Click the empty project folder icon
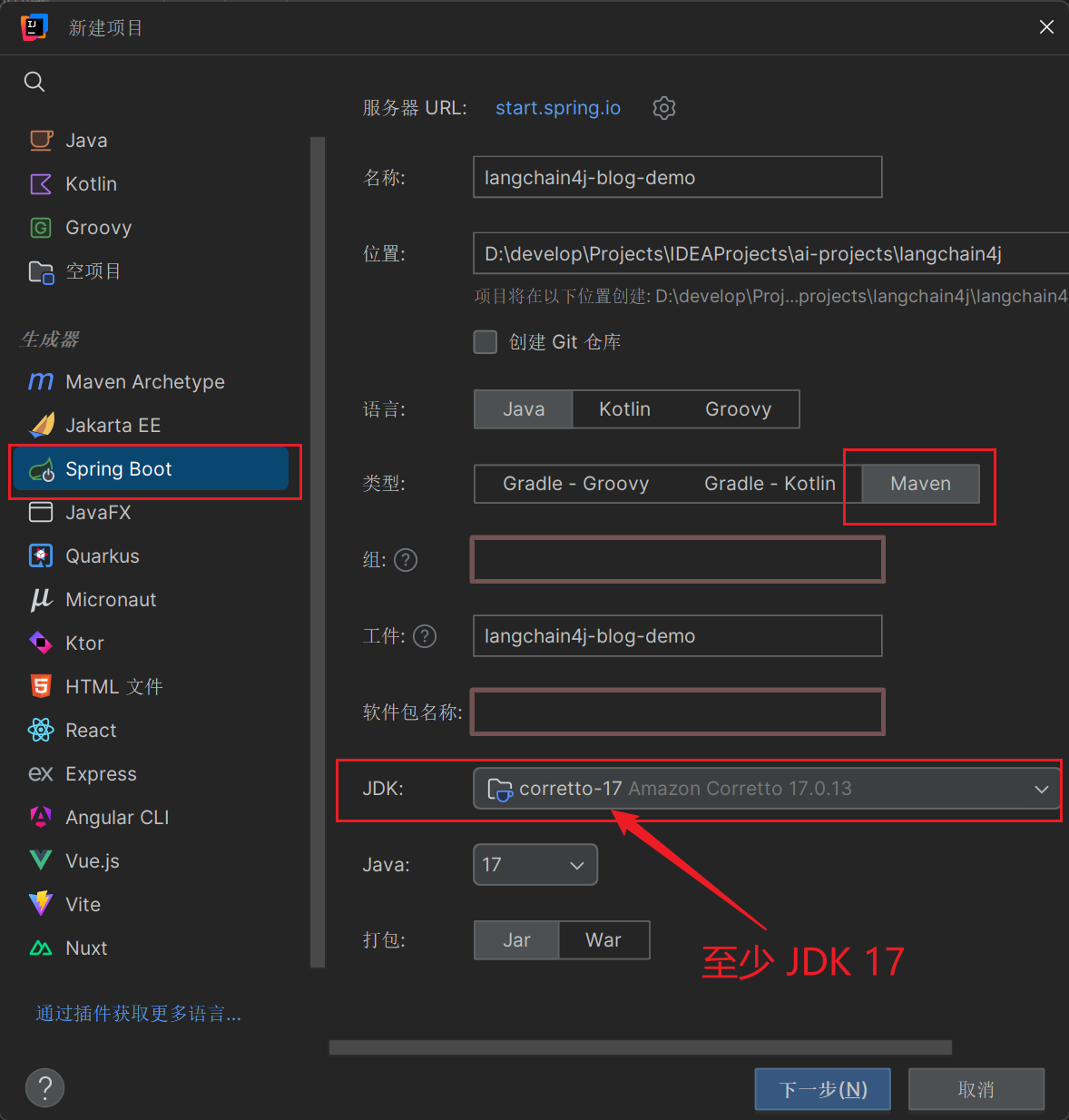1069x1120 pixels. point(41,271)
